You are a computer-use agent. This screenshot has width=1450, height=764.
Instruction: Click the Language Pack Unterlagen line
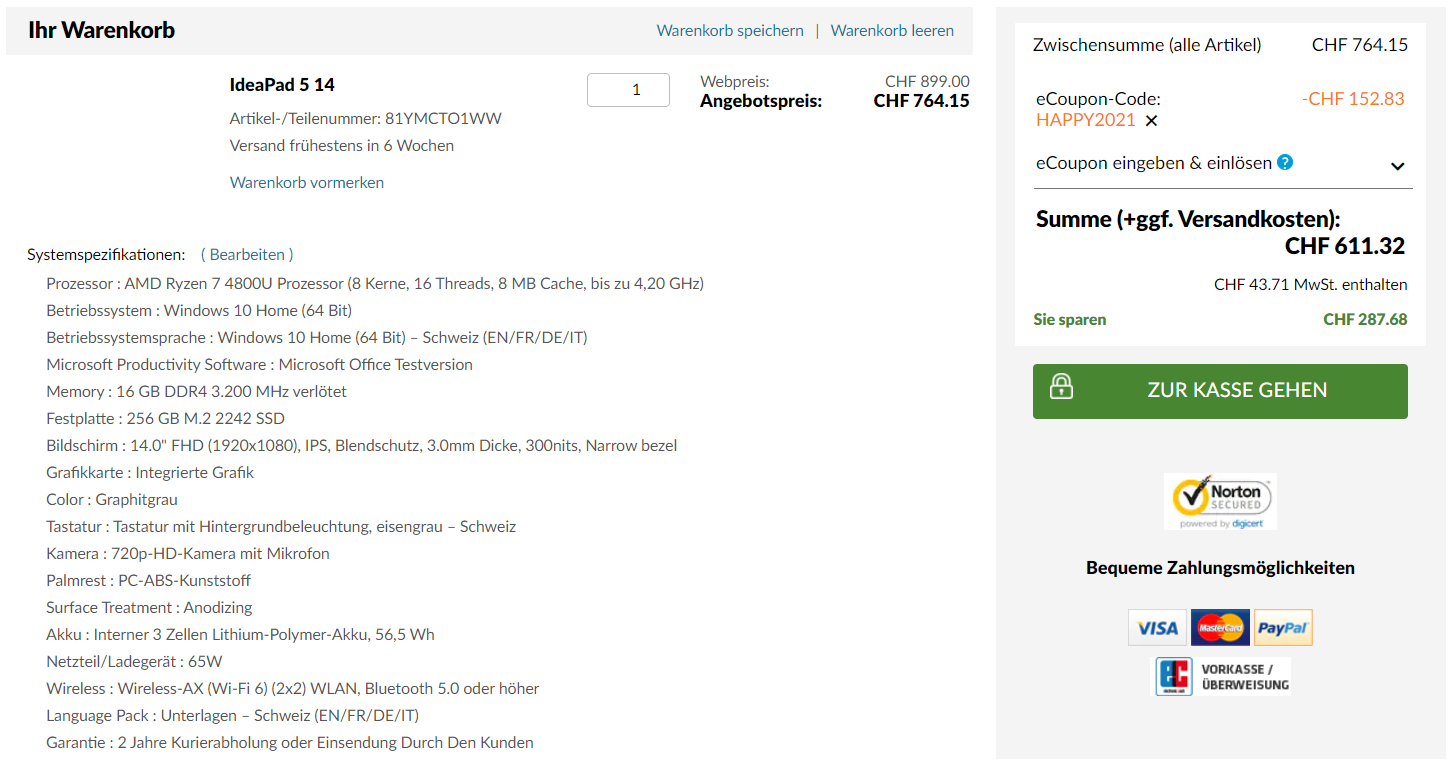click(x=232, y=716)
